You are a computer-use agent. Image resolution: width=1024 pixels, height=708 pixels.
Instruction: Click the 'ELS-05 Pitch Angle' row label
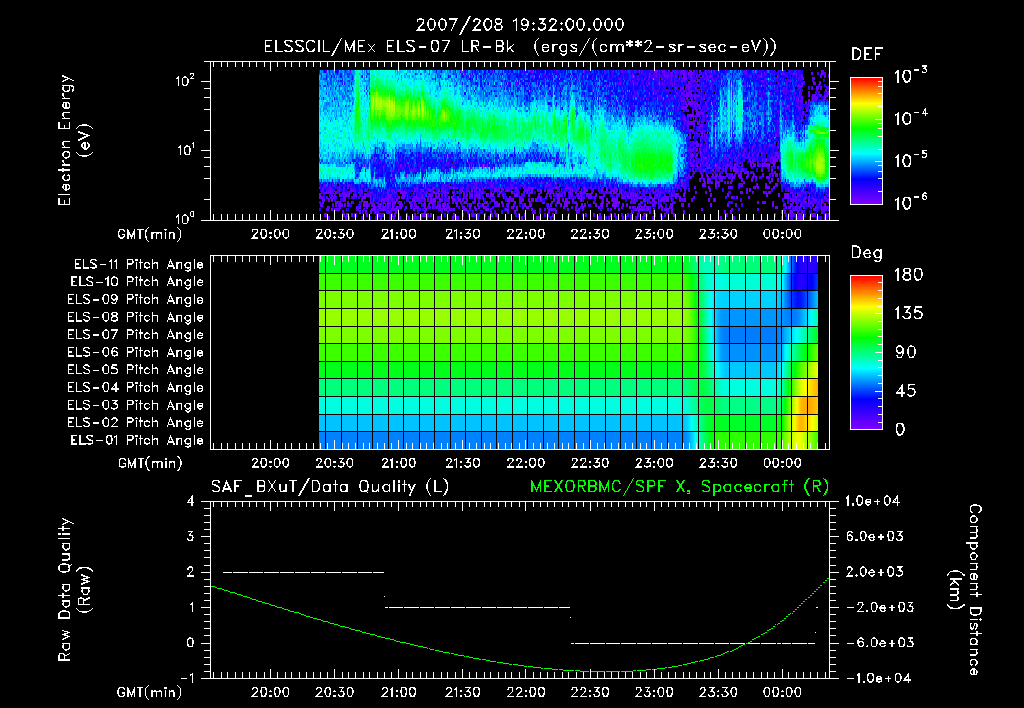(135, 370)
